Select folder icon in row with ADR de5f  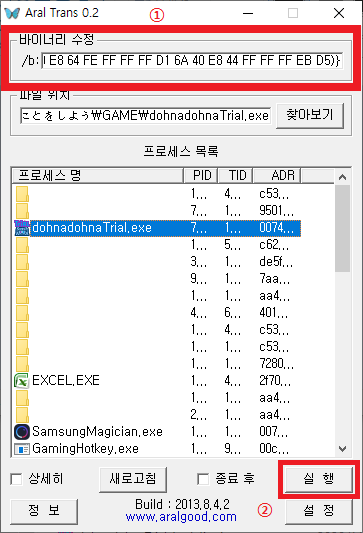click(22, 262)
